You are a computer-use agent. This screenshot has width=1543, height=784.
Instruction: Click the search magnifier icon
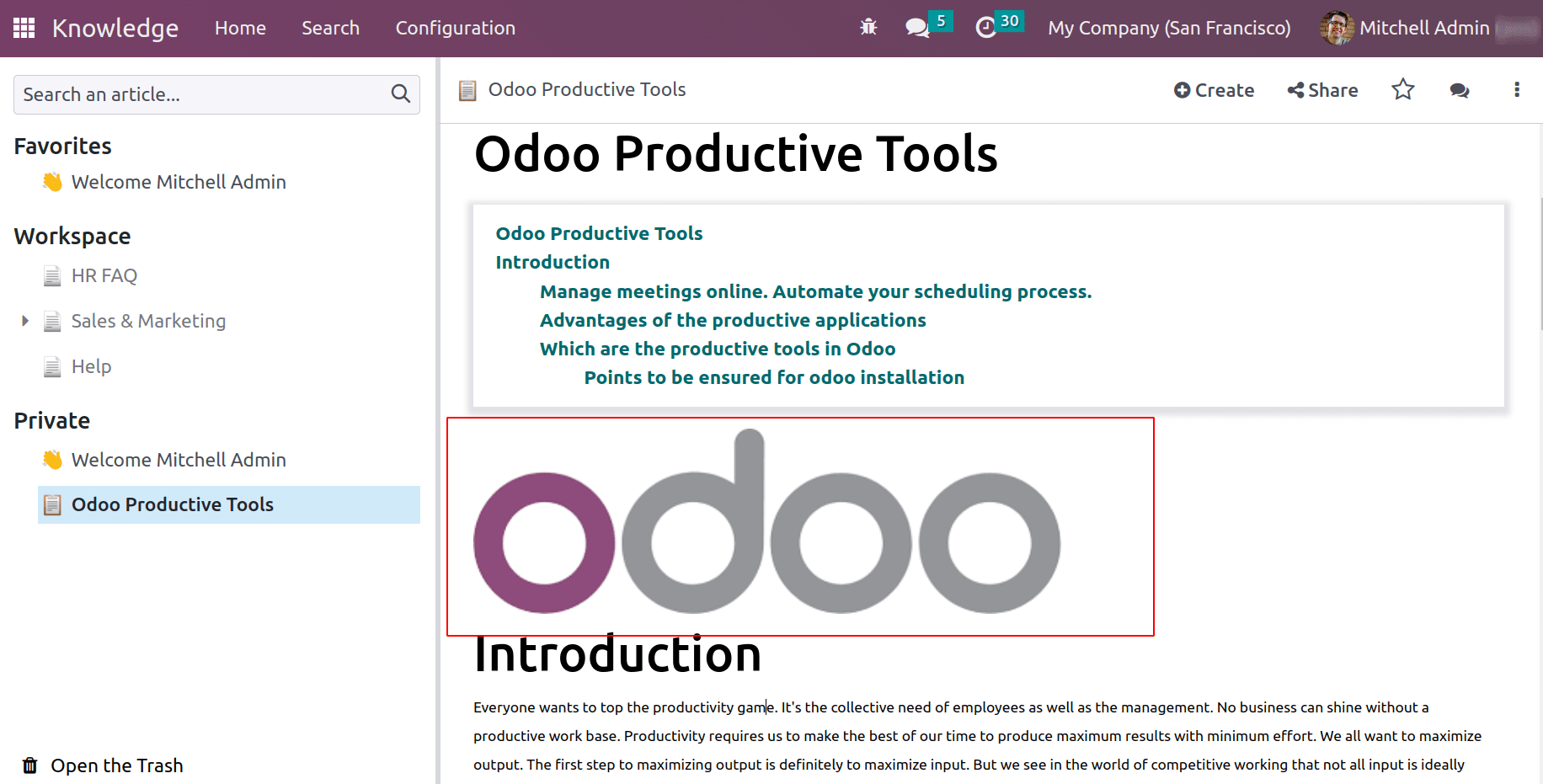click(401, 94)
